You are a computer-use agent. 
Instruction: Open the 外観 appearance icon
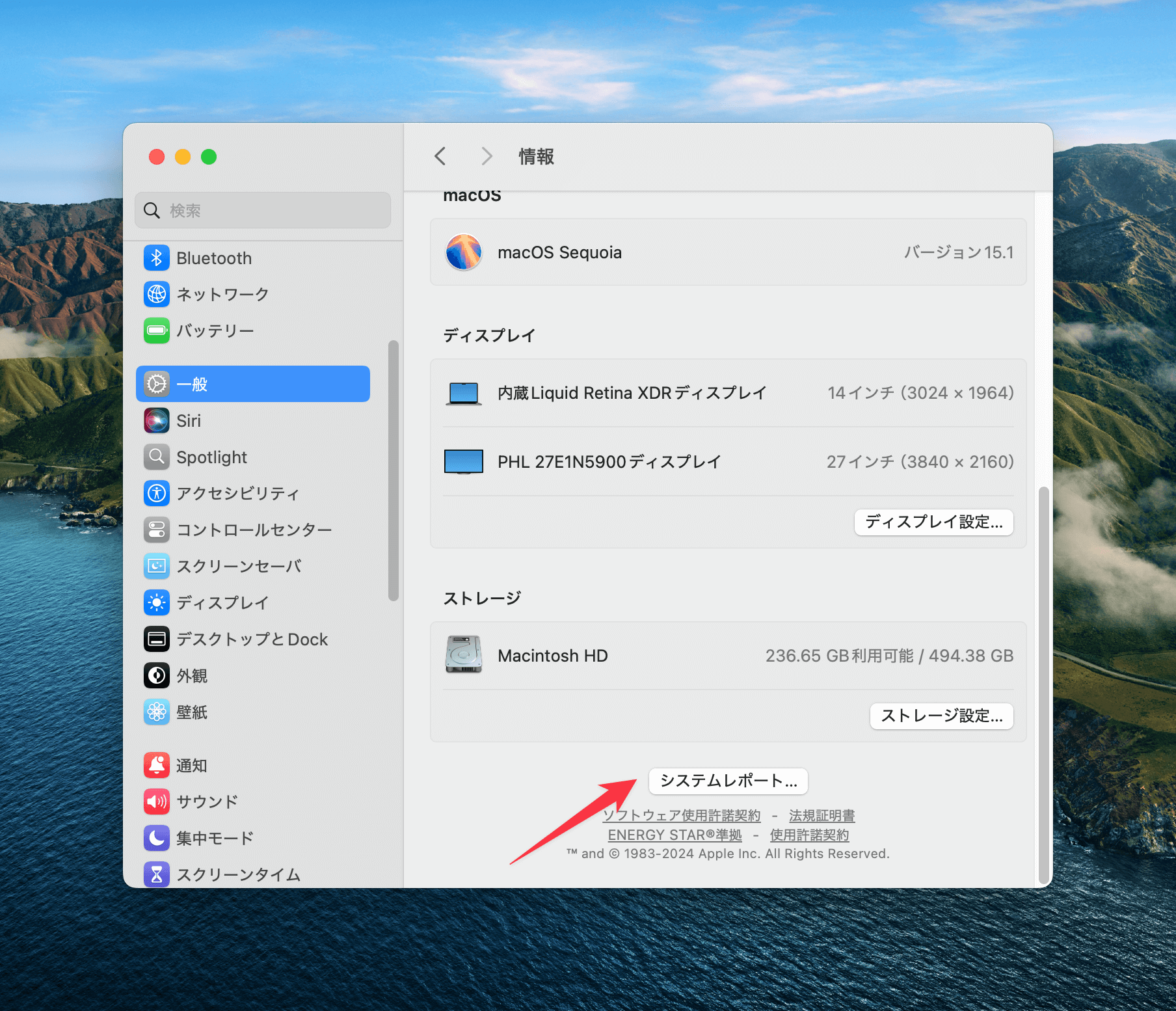point(156,675)
